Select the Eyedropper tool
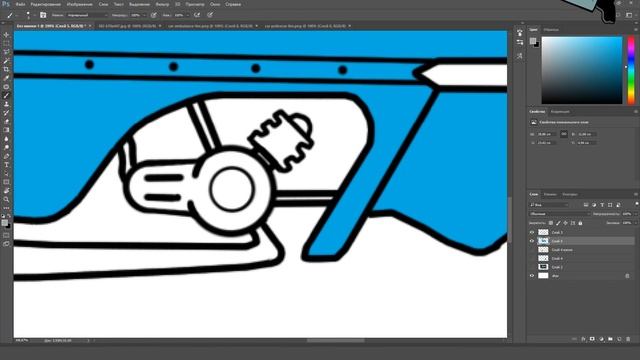 6,78
